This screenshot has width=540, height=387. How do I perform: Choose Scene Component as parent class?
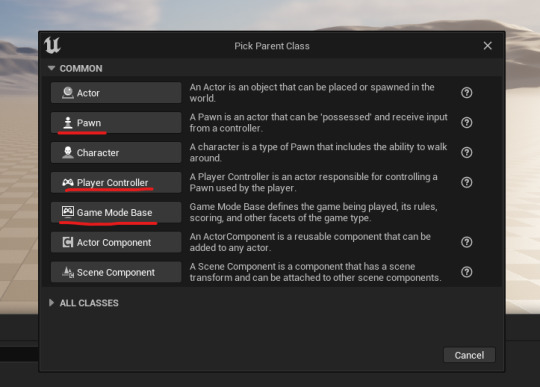click(x=116, y=272)
